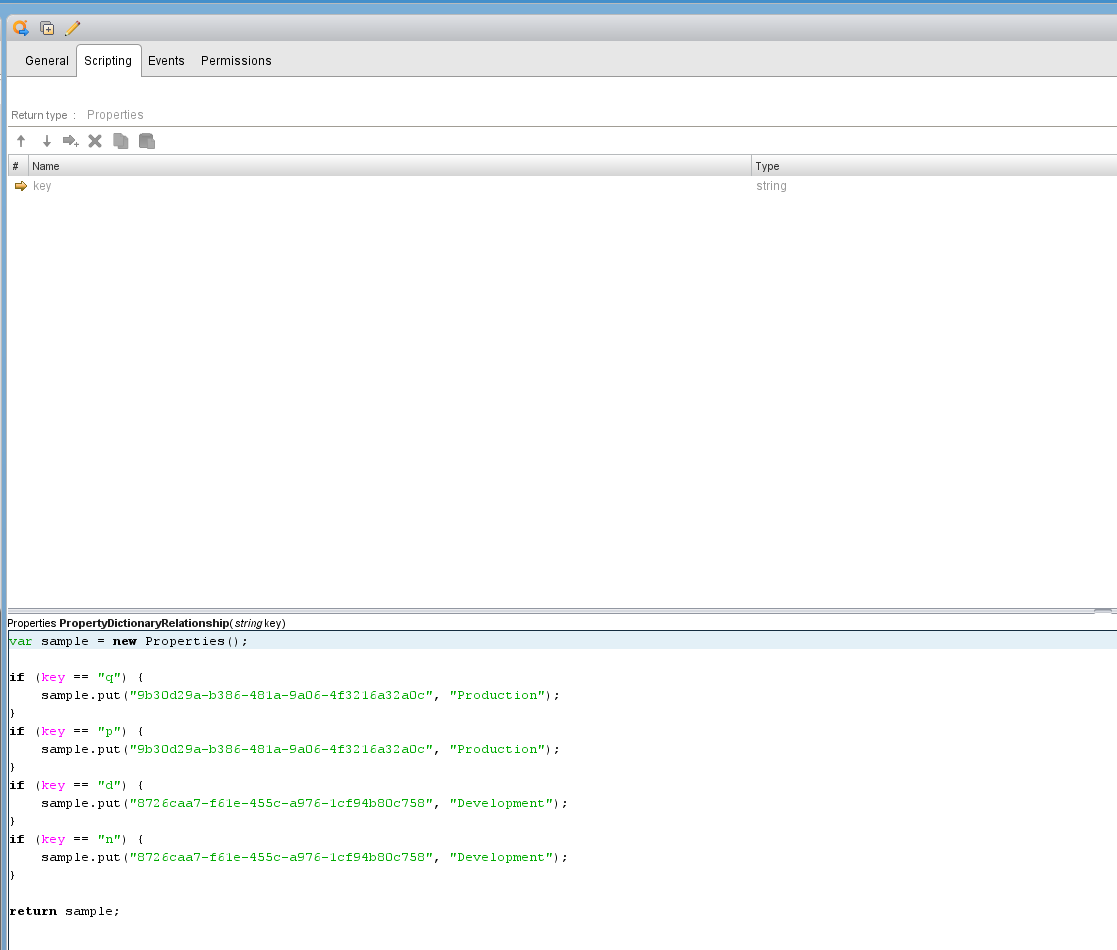This screenshot has width=1117, height=950.
Task: Open the string type dropdown for the key parameter
Action: pos(771,186)
